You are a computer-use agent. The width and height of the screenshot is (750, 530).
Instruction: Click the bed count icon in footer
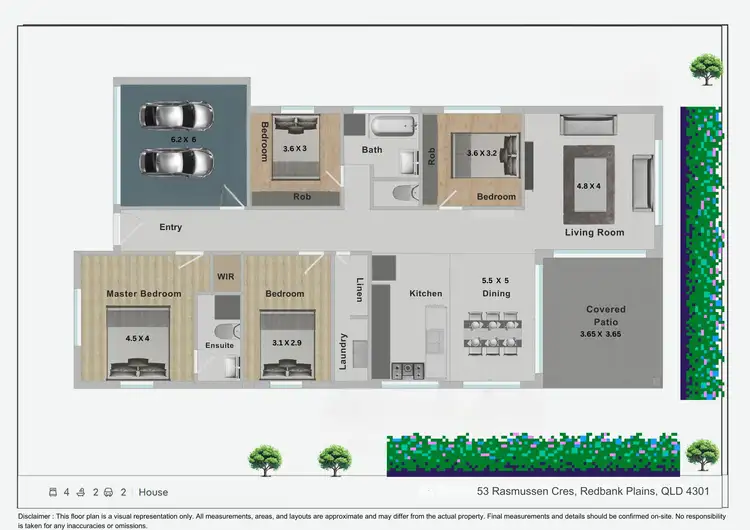51,492
